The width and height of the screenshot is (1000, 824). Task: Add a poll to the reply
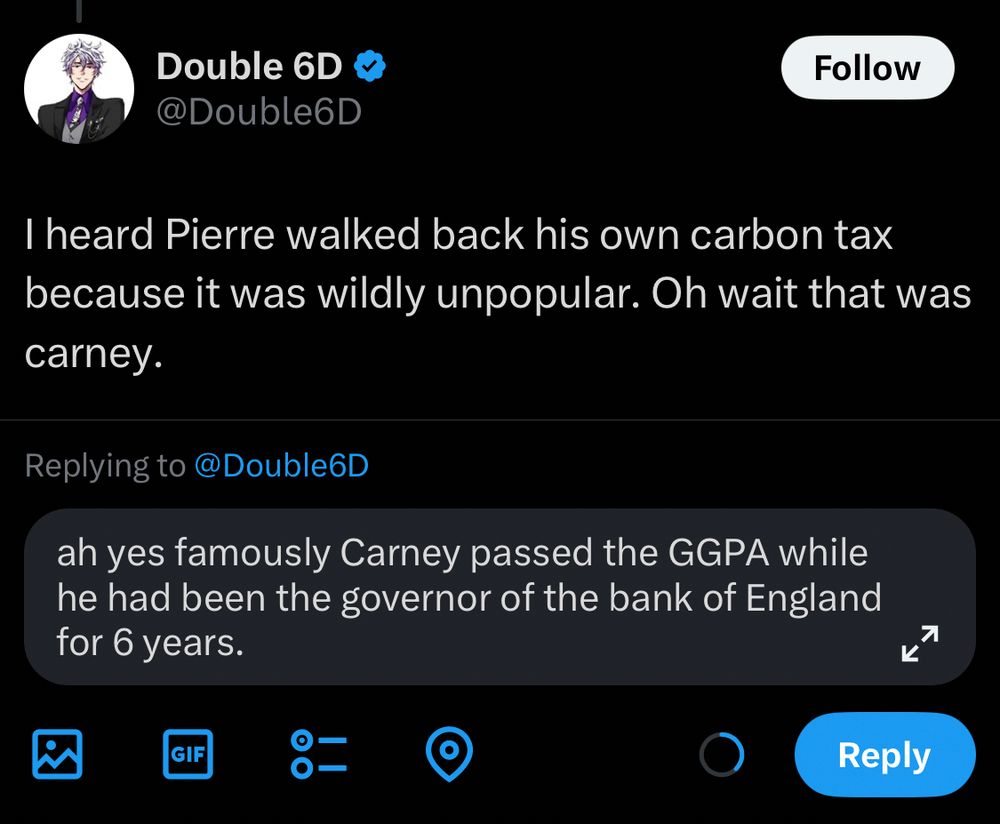(317, 754)
